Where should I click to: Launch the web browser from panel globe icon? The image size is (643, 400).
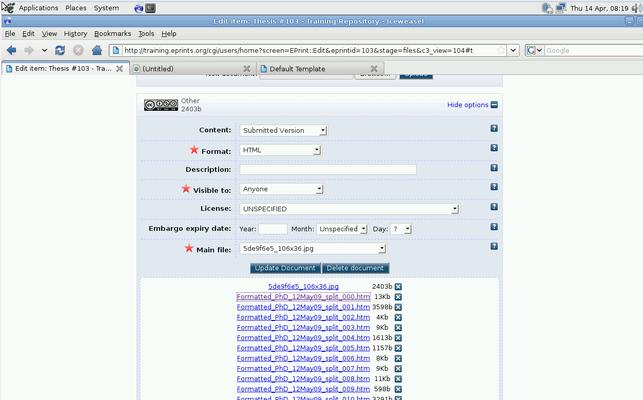pos(139,8)
